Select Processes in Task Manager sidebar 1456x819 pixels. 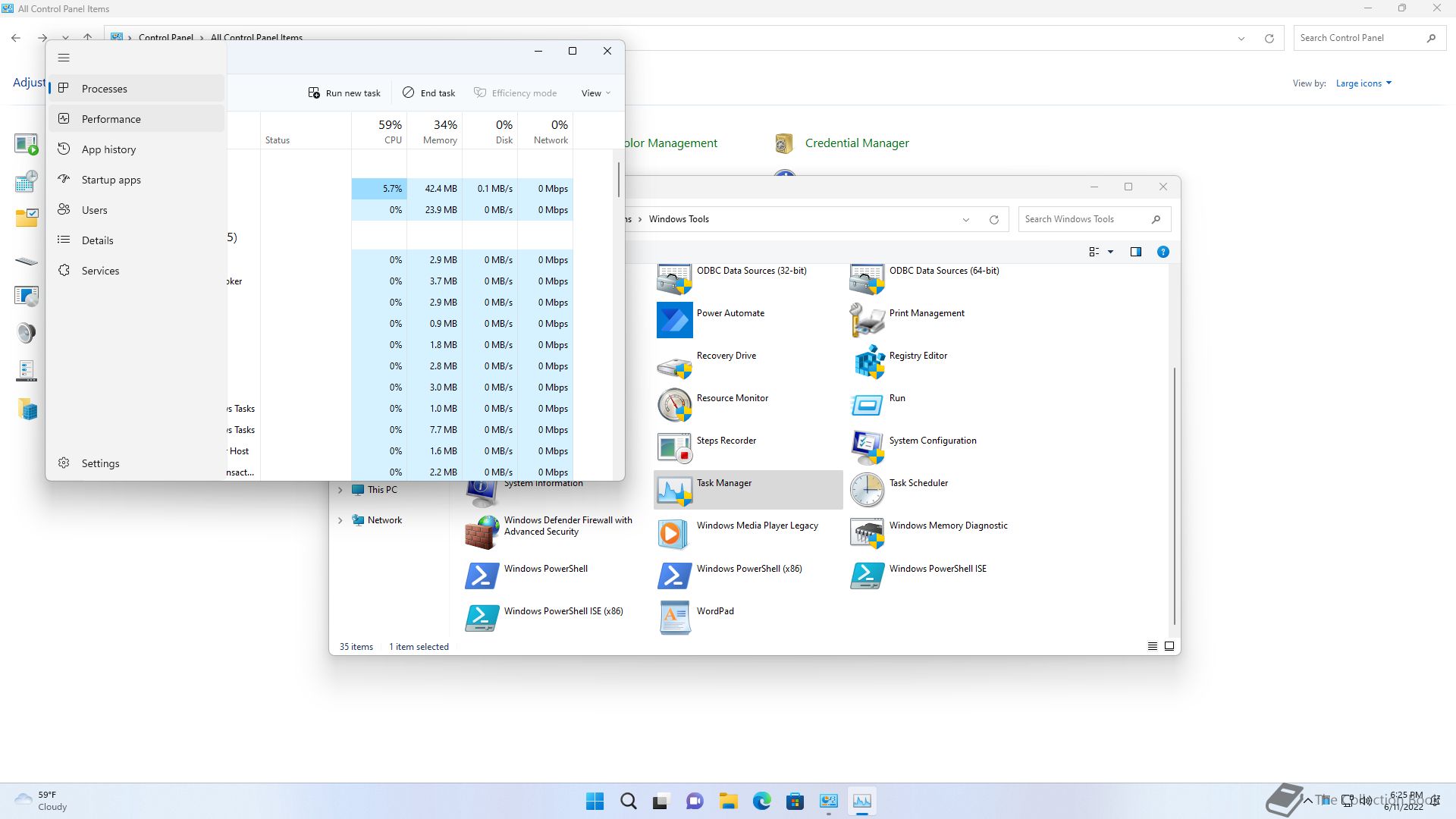click(137, 89)
